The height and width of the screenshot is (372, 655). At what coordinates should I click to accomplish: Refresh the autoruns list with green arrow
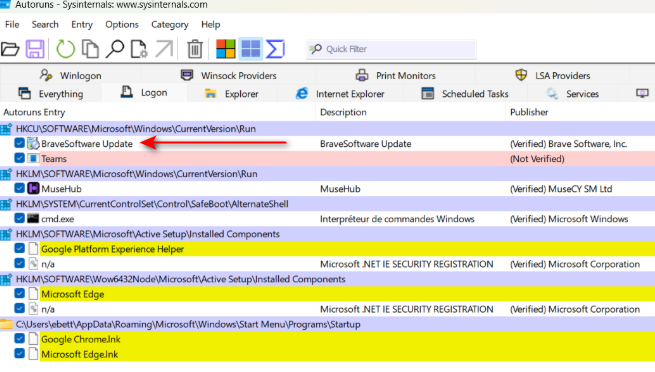[x=65, y=49]
